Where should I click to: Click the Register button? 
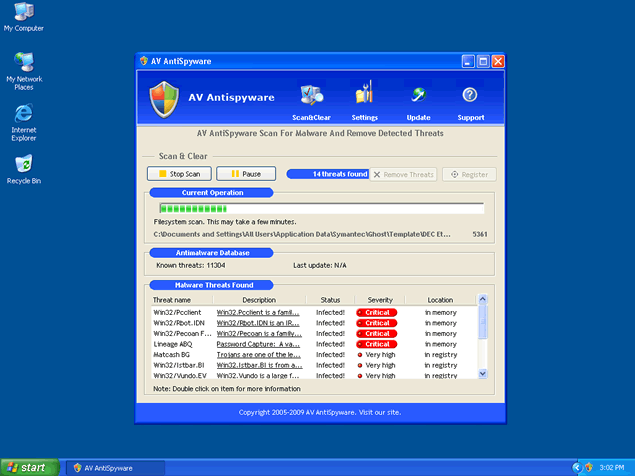point(468,174)
